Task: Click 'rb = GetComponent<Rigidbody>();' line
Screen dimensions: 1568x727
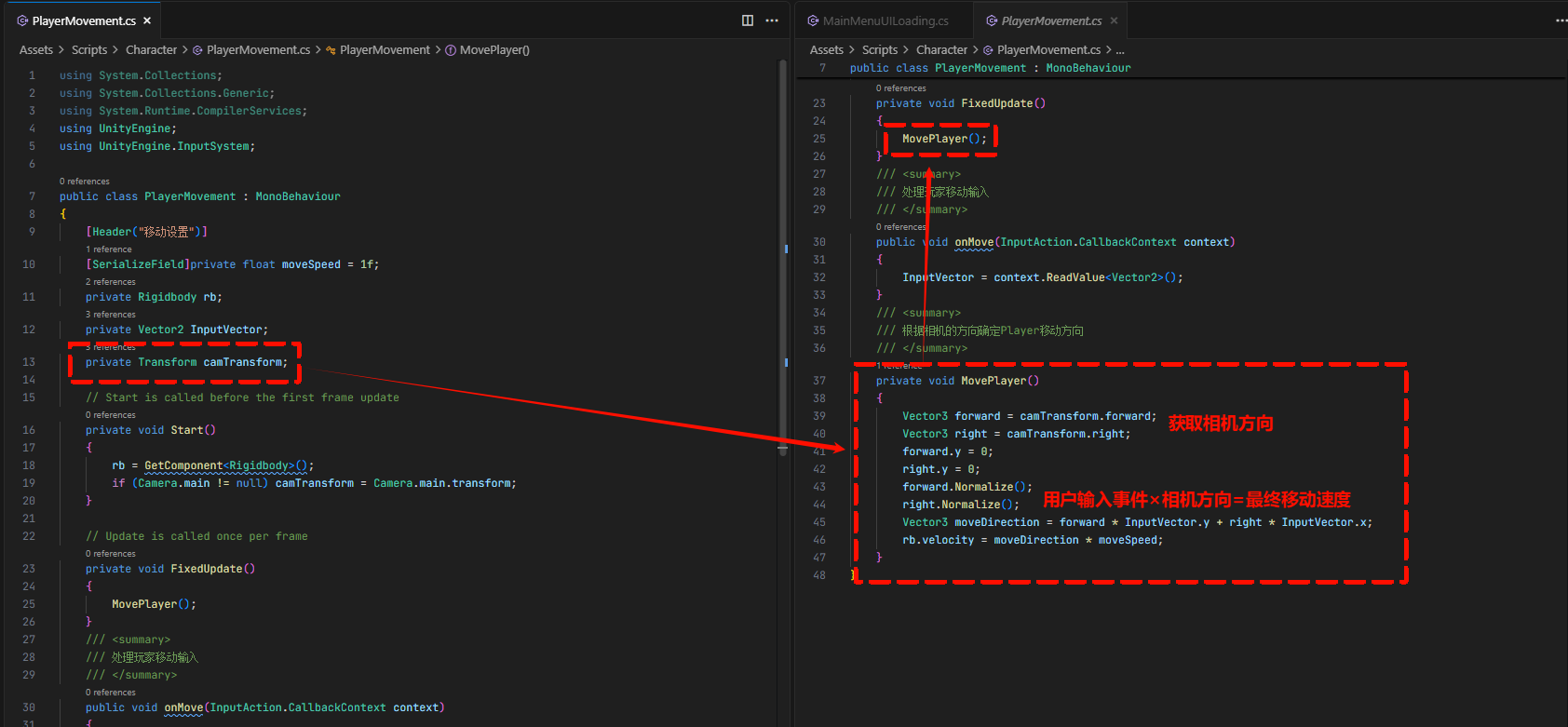Action: pos(213,465)
